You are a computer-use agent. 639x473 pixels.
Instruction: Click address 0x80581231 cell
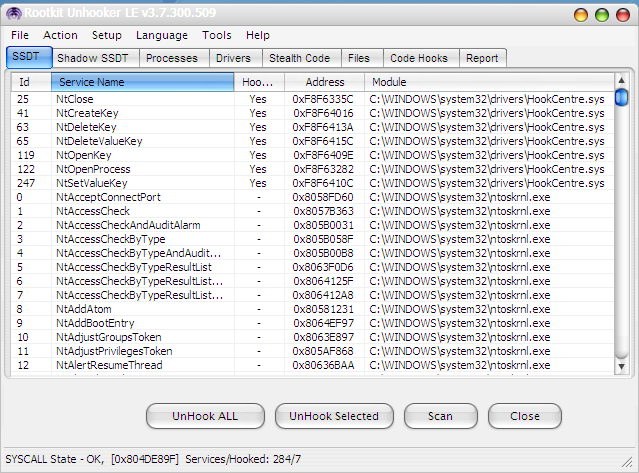pos(323,309)
